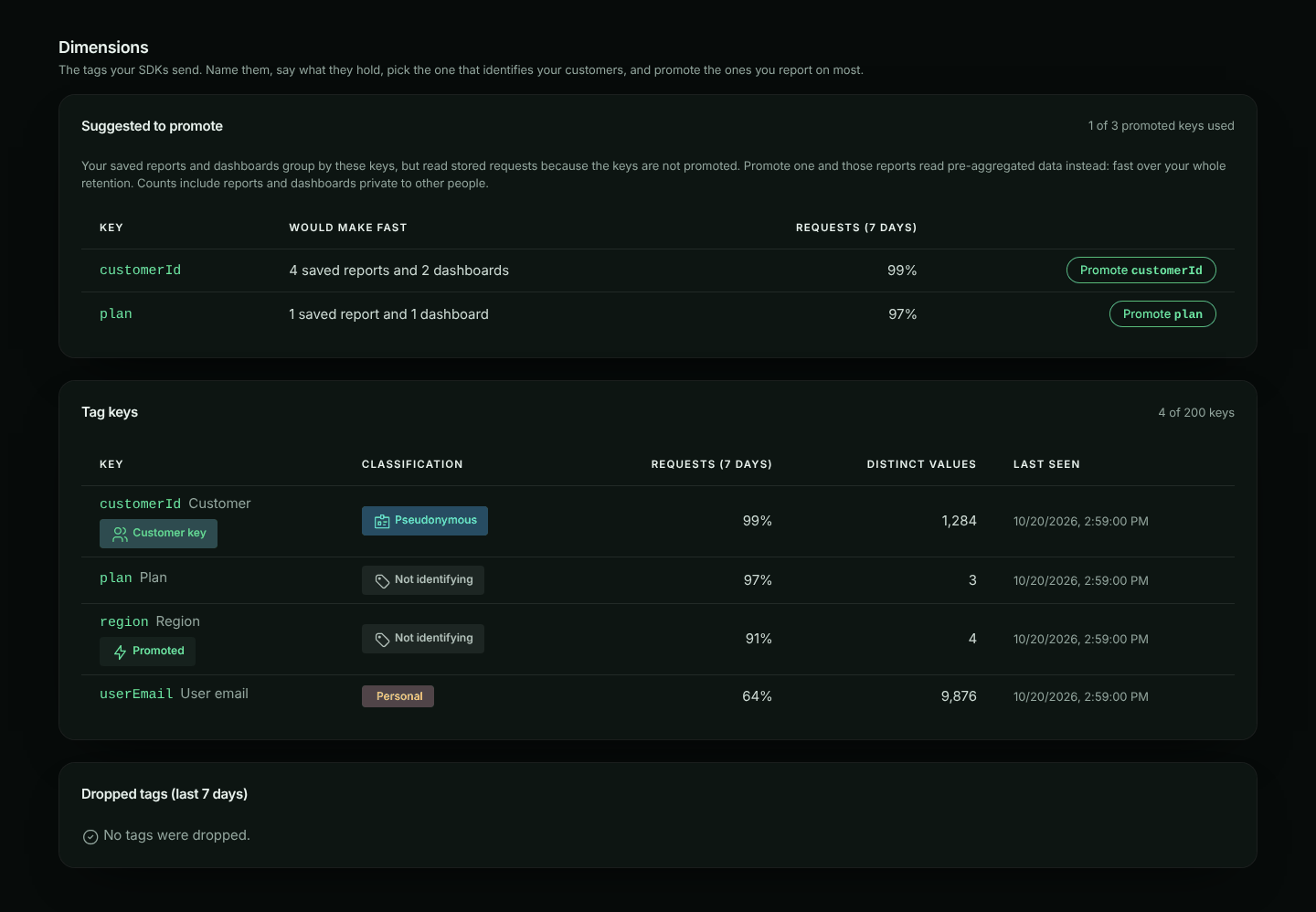Click the '4 of 200 keys' counter
This screenshot has width=1316, height=912.
(x=1196, y=413)
